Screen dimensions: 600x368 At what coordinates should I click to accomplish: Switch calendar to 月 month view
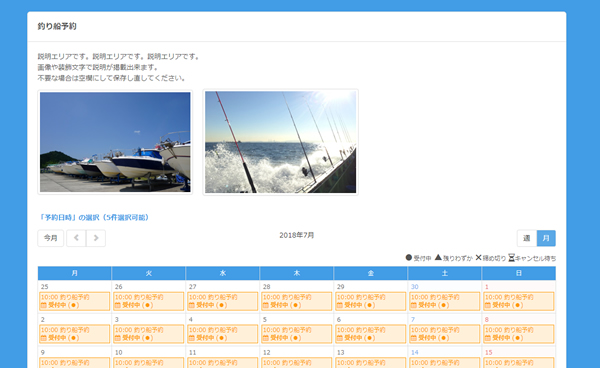546,238
